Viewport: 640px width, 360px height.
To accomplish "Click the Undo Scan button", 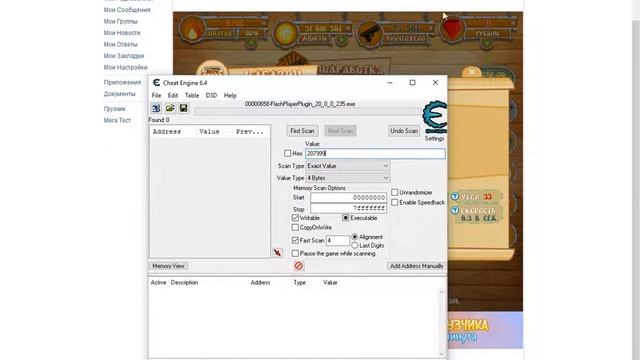I will pos(404,131).
